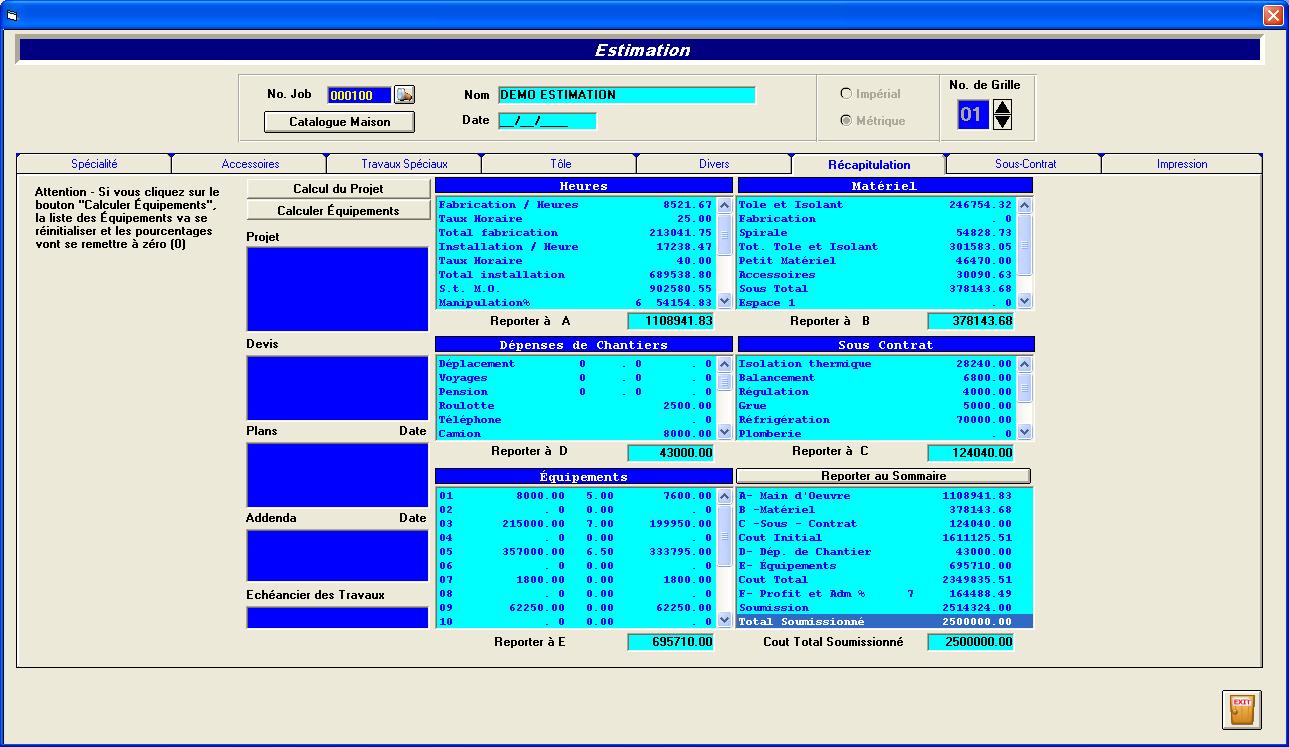Increase No. de Grille with up arrow
This screenshot has height=747, width=1289.
tap(1002, 106)
